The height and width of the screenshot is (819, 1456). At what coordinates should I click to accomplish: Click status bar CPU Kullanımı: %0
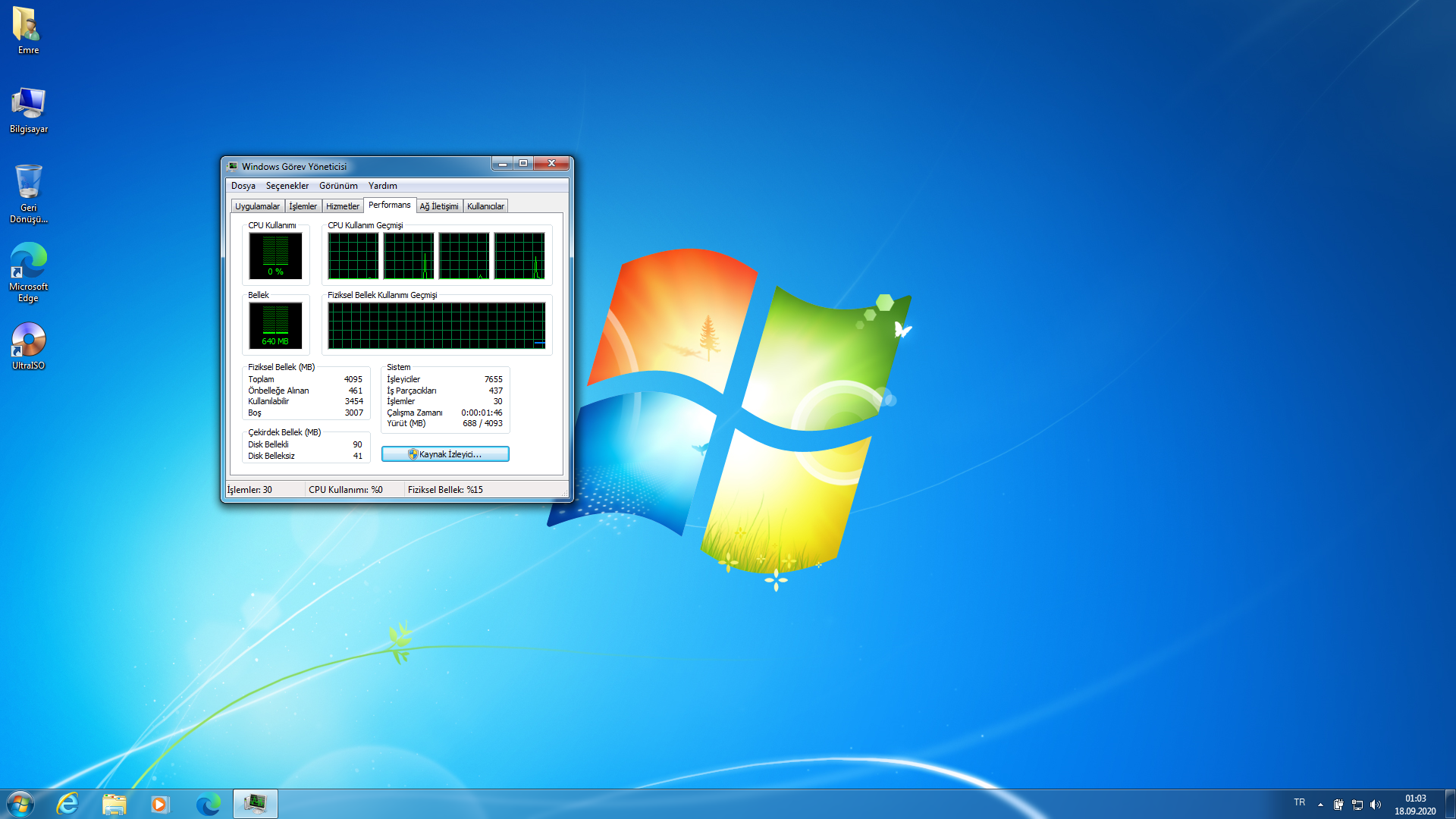[346, 490]
